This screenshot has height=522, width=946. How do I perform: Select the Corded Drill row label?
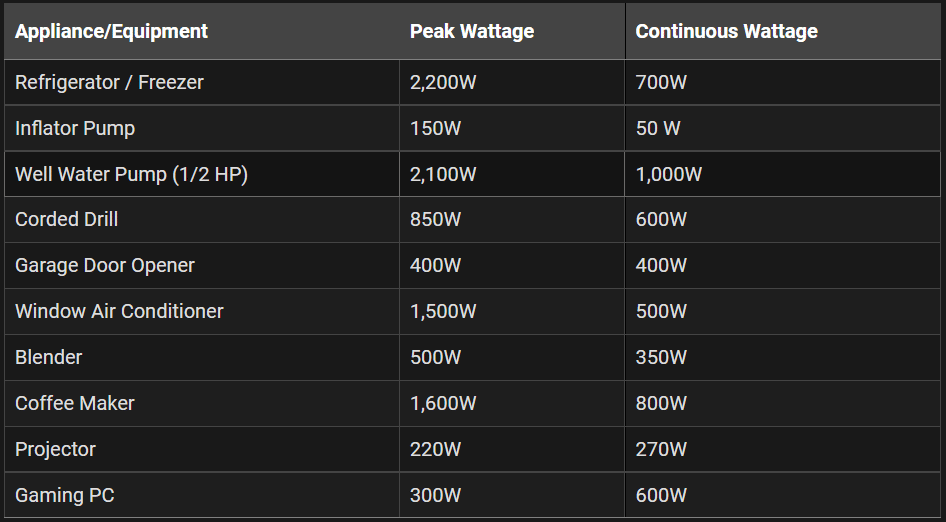(x=66, y=219)
